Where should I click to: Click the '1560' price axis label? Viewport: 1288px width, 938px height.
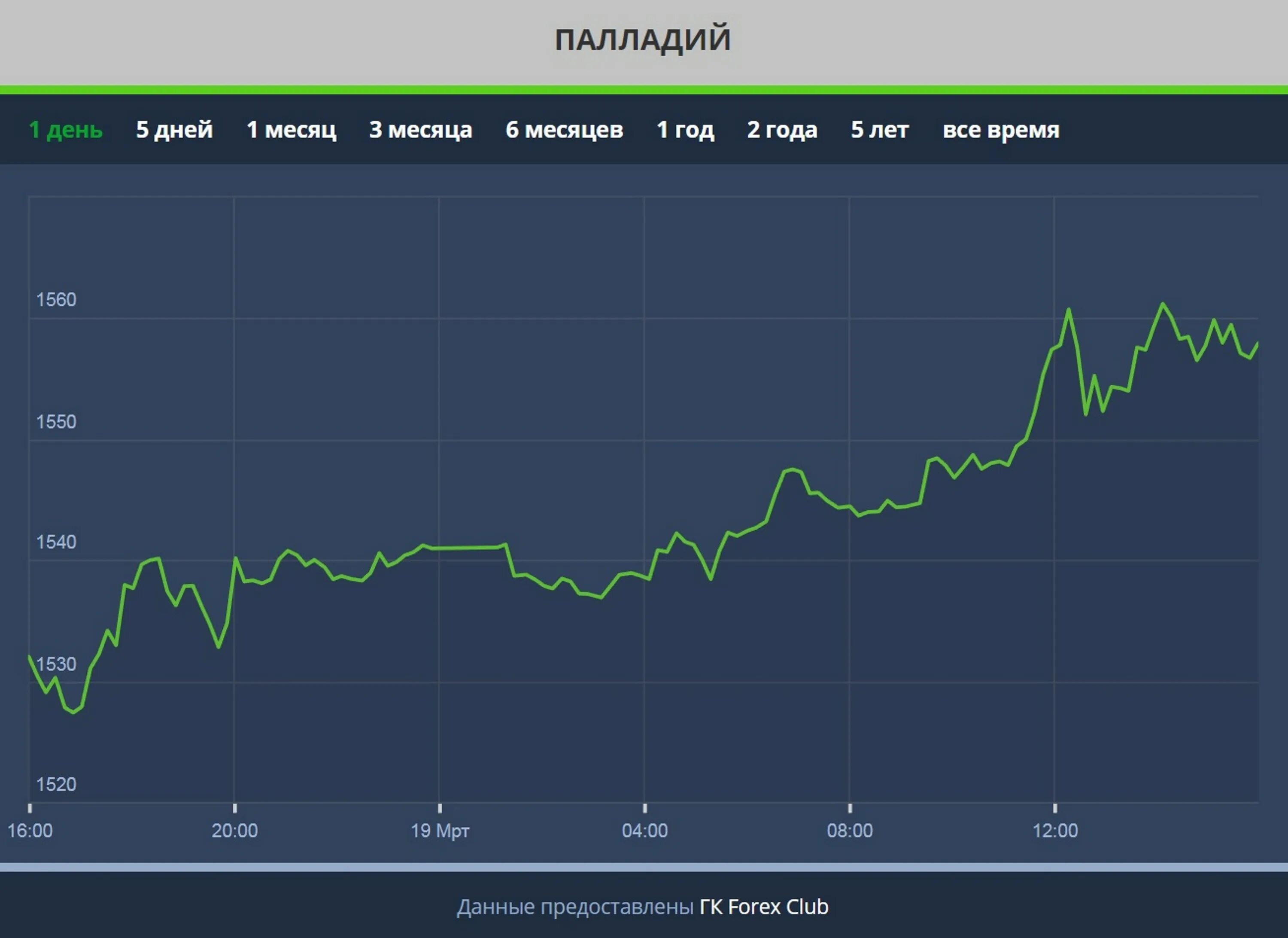point(56,299)
